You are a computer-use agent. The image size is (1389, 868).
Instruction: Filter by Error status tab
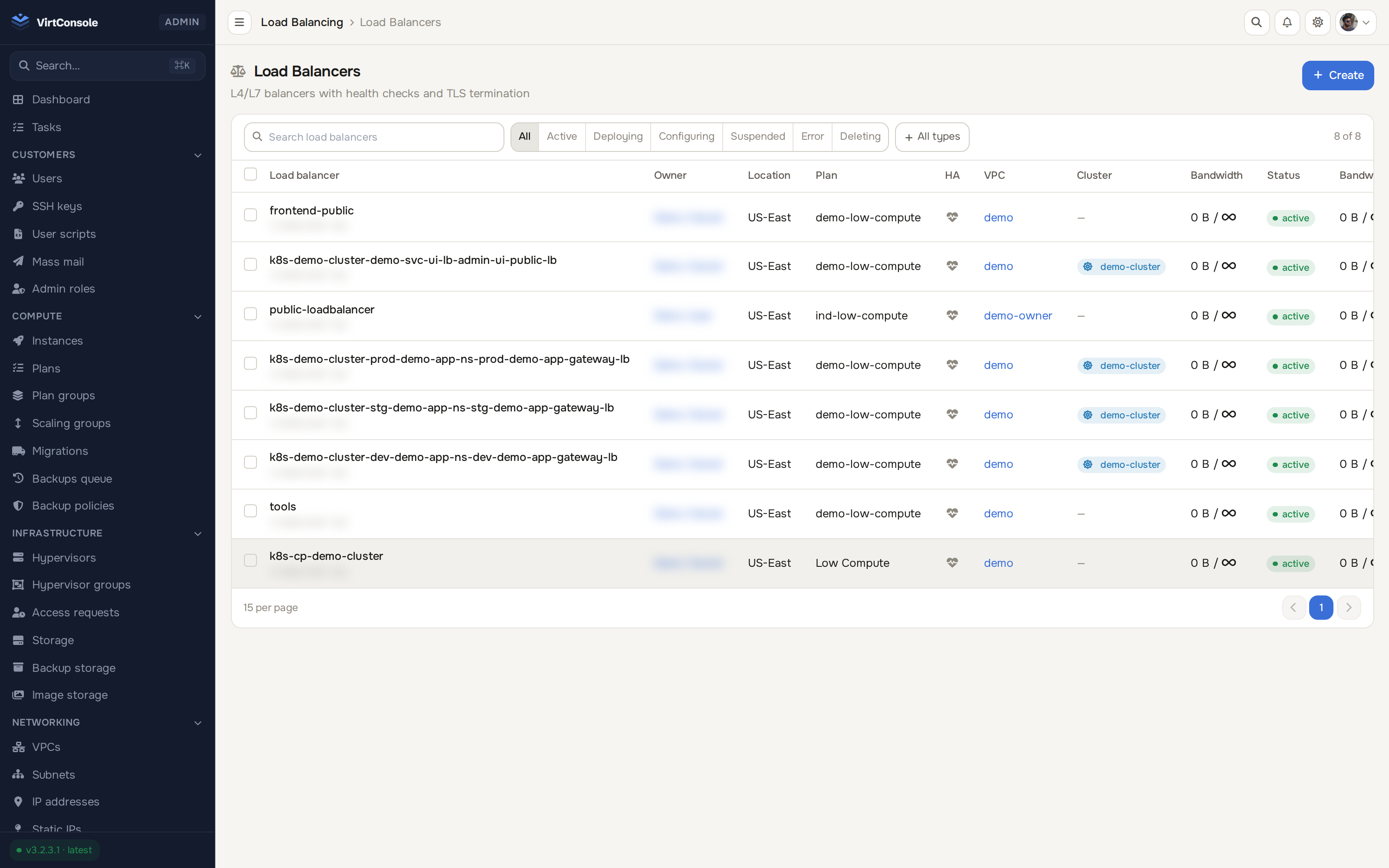812,137
